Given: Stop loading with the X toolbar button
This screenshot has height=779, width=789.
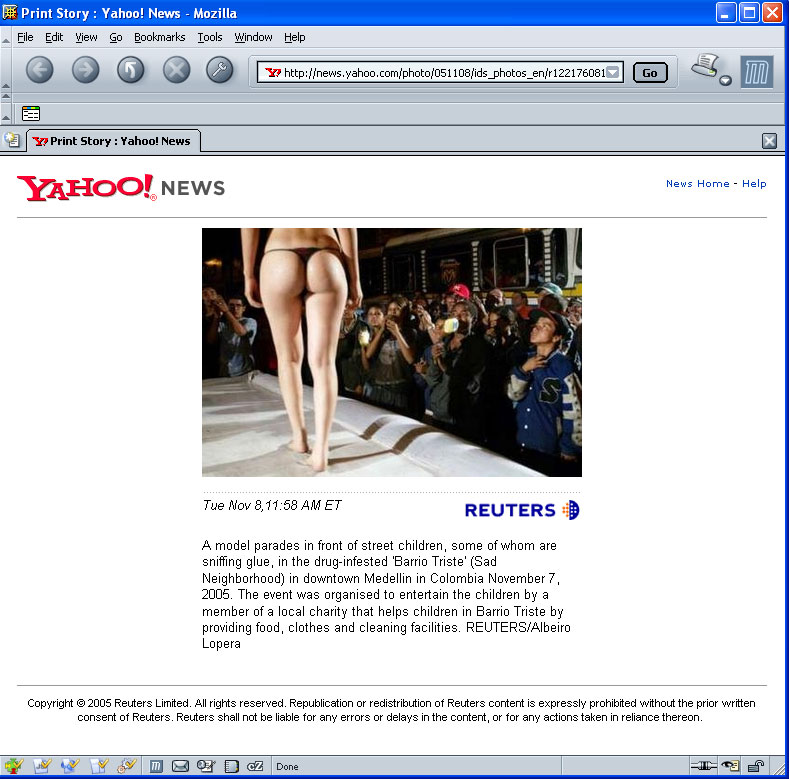Looking at the screenshot, I should pos(176,69).
